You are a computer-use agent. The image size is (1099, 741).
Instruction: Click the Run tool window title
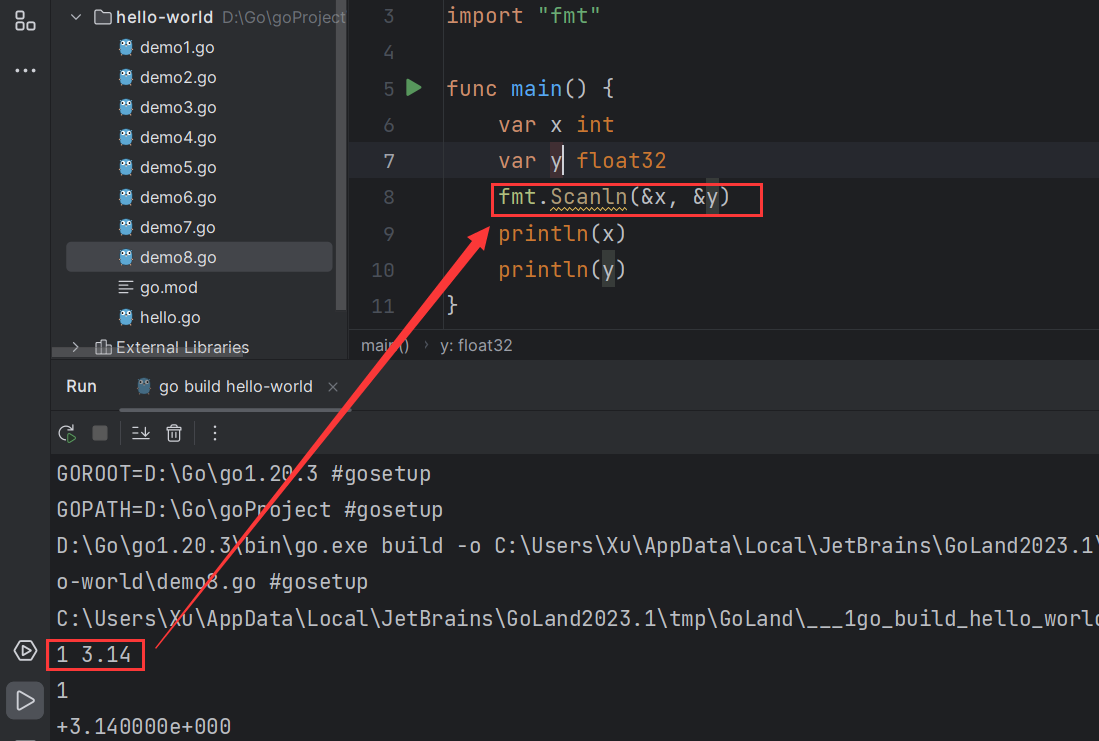[81, 386]
